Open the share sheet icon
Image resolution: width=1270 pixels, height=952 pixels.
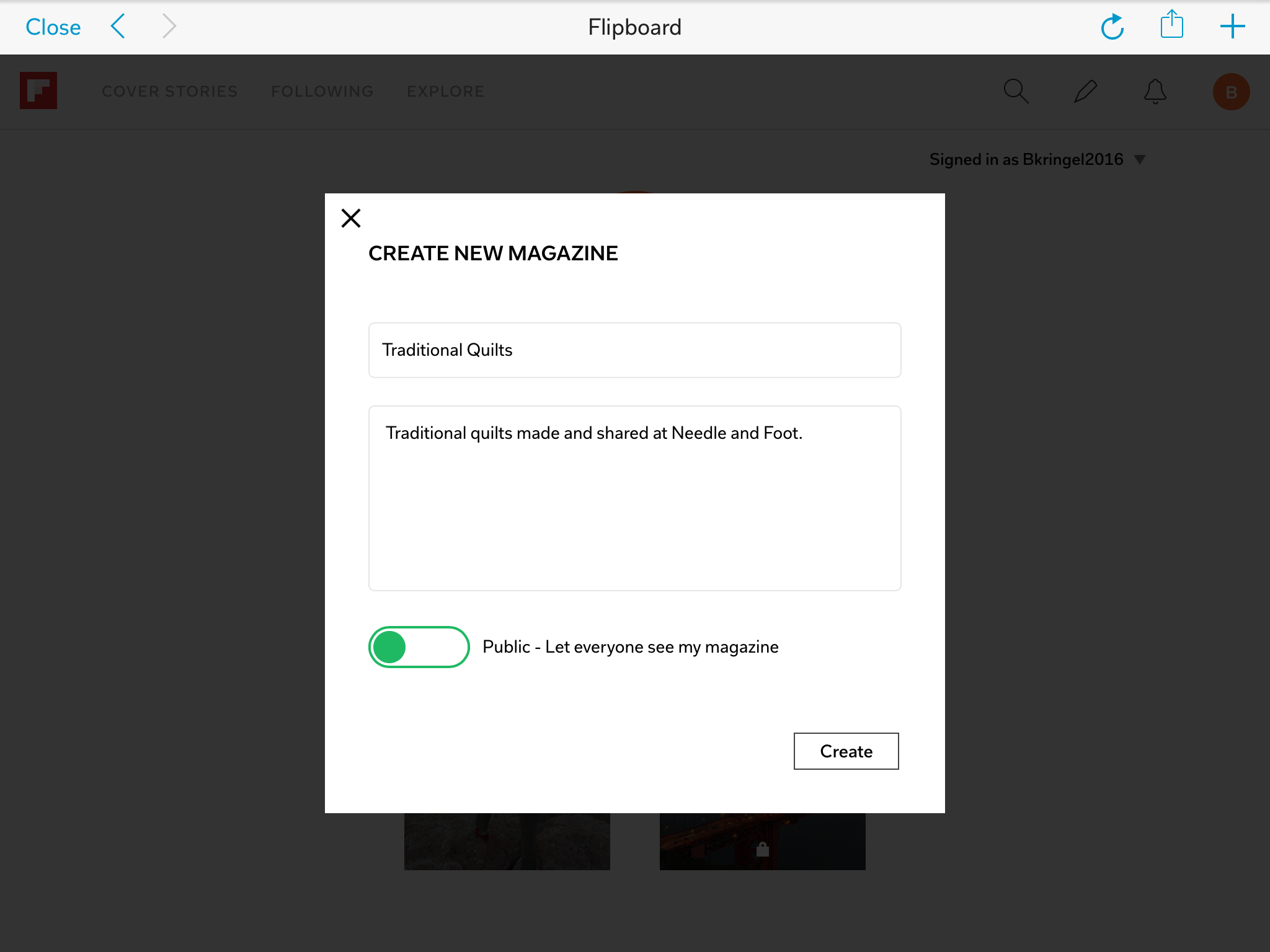[1172, 25]
